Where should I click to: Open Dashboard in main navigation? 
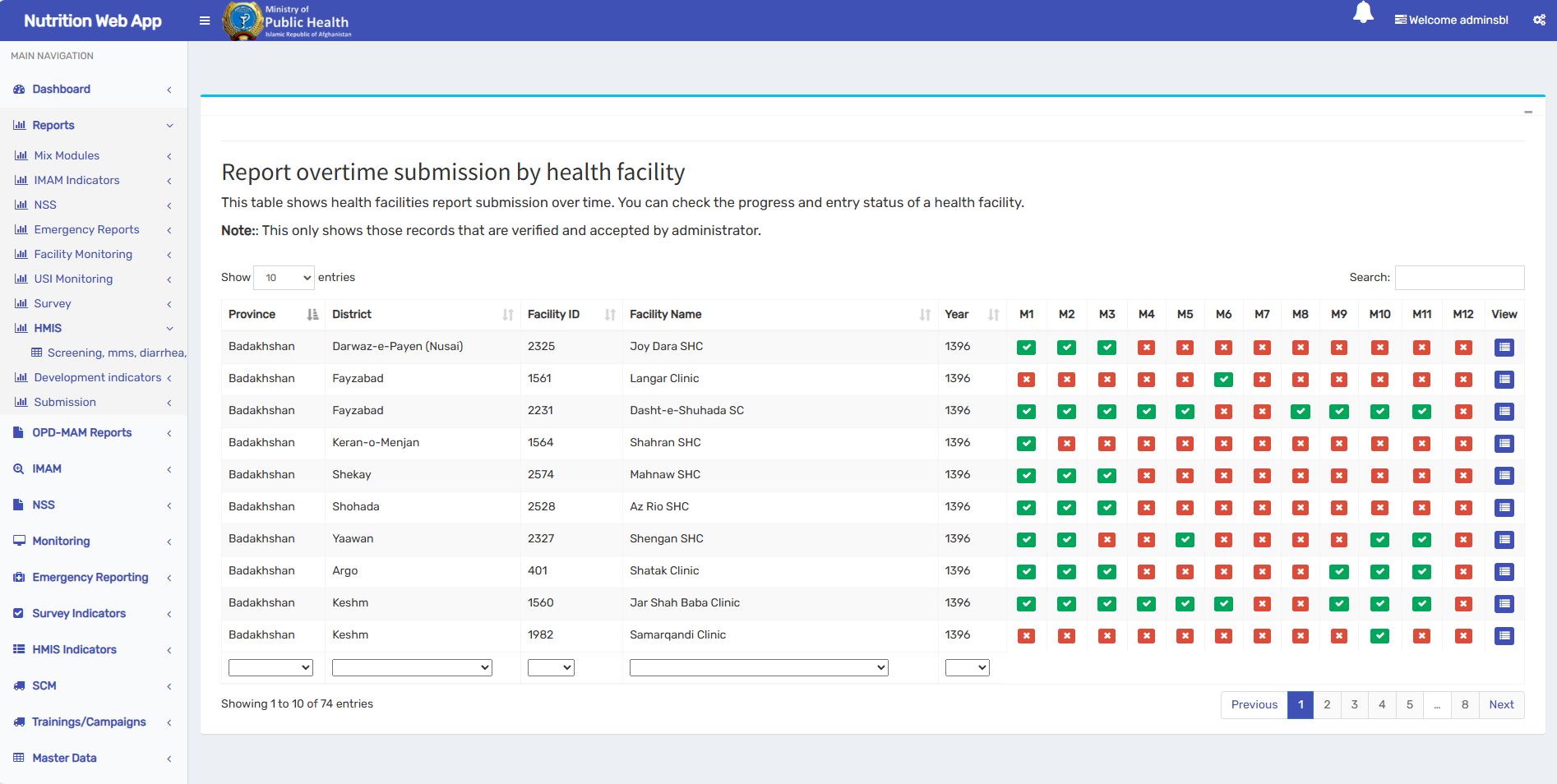click(x=62, y=90)
